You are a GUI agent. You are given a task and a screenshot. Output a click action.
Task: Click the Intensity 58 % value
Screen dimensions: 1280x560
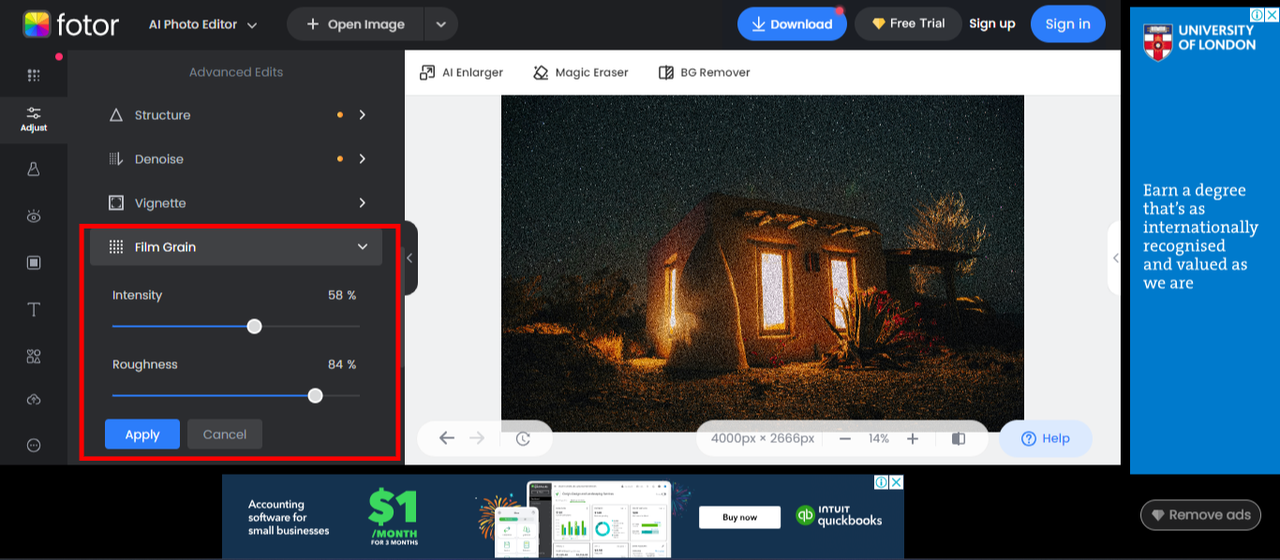[x=342, y=295]
